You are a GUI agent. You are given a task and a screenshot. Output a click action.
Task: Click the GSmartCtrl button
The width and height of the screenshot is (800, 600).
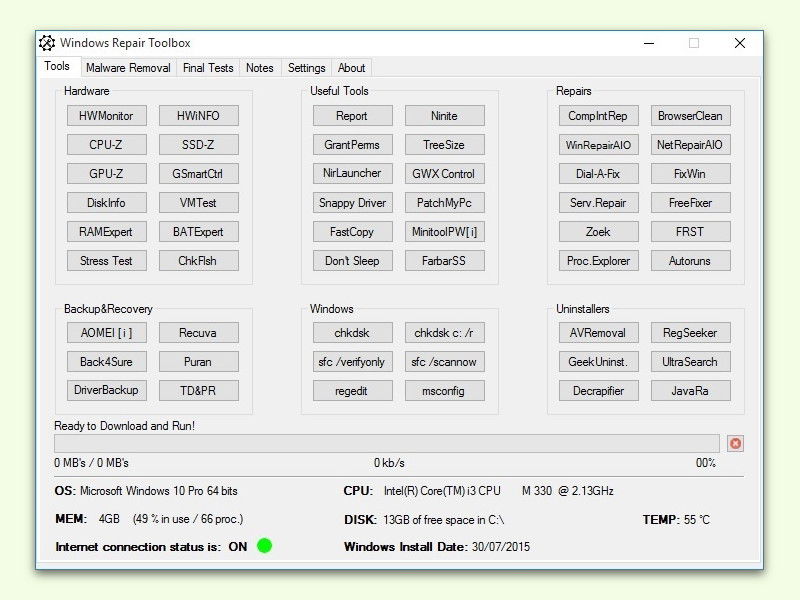(198, 174)
